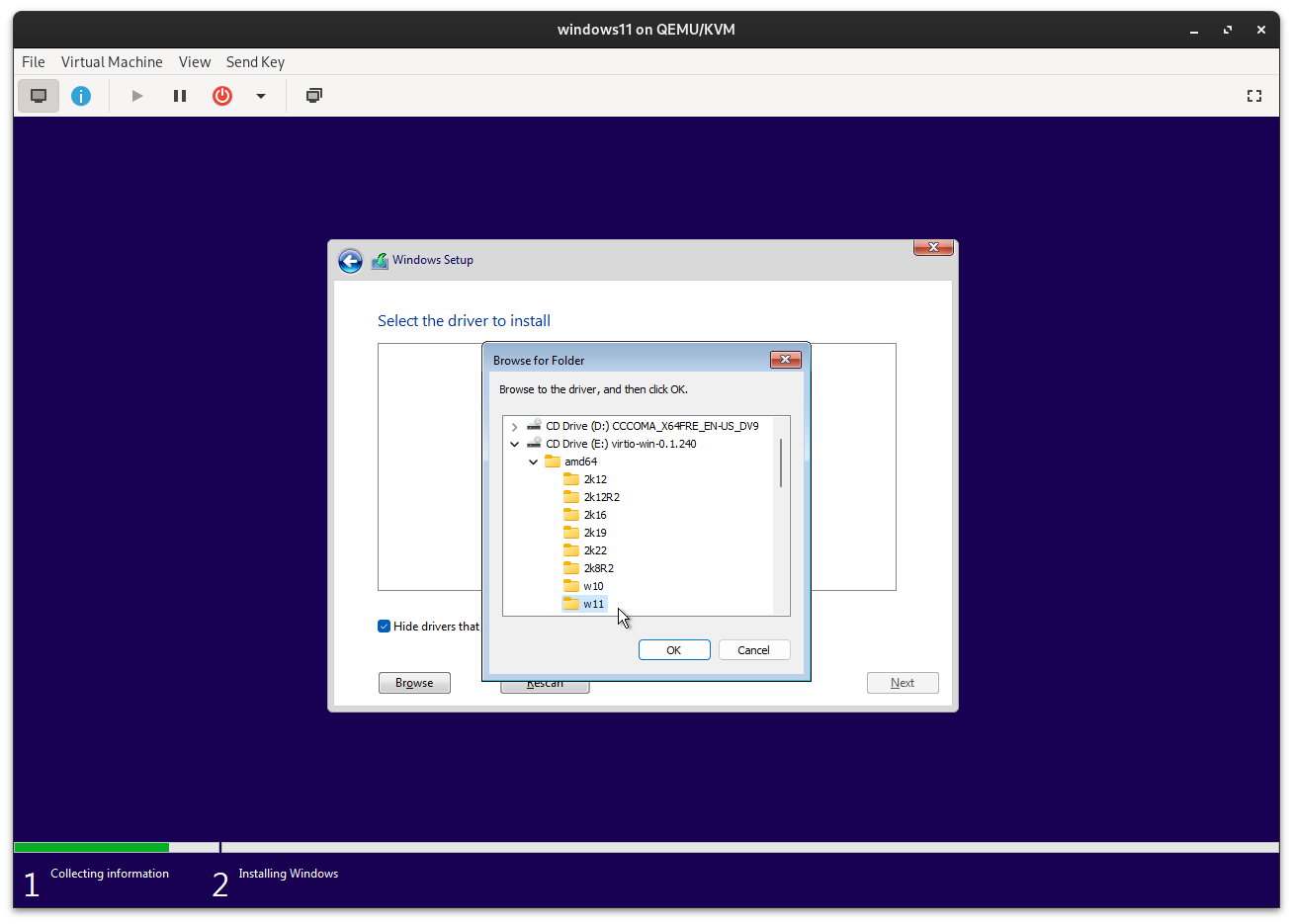Select CD Drive (E:) virtio-win-0.1.240
The image size is (1293, 924).
[x=621, y=444]
